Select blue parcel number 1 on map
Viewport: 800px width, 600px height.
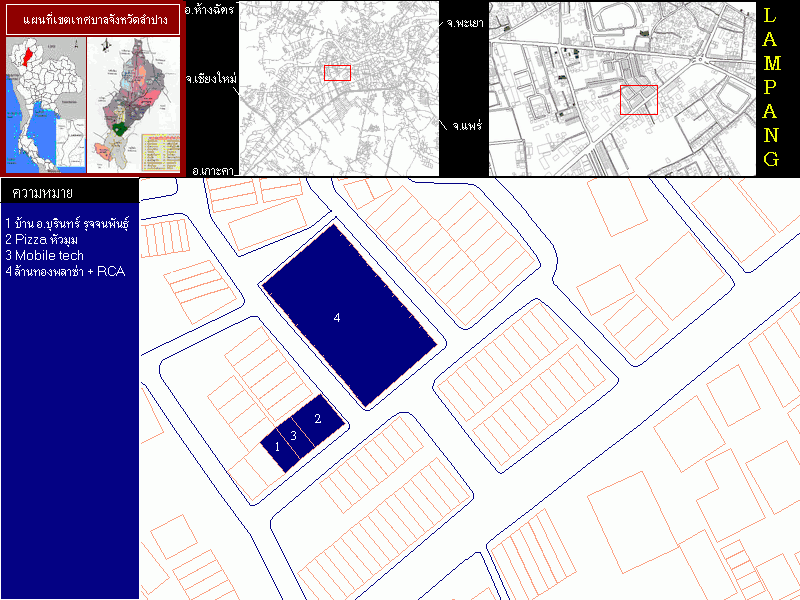[x=277, y=447]
